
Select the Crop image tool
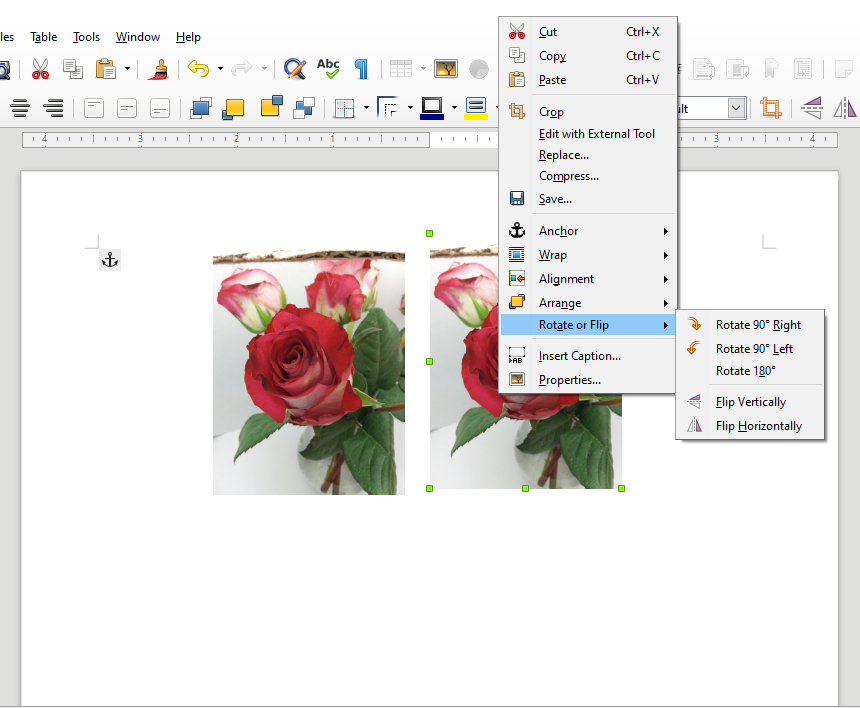770,107
